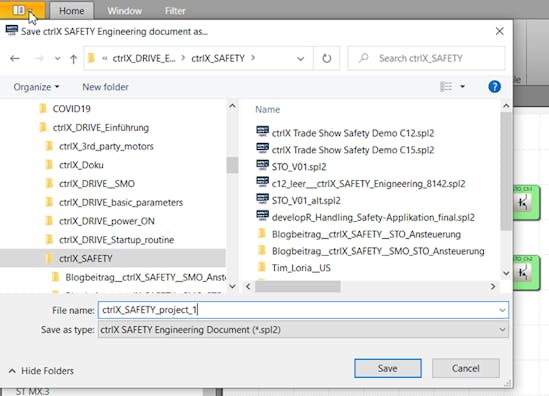Click the Name column header
The height and width of the screenshot is (396, 549).
click(267, 110)
